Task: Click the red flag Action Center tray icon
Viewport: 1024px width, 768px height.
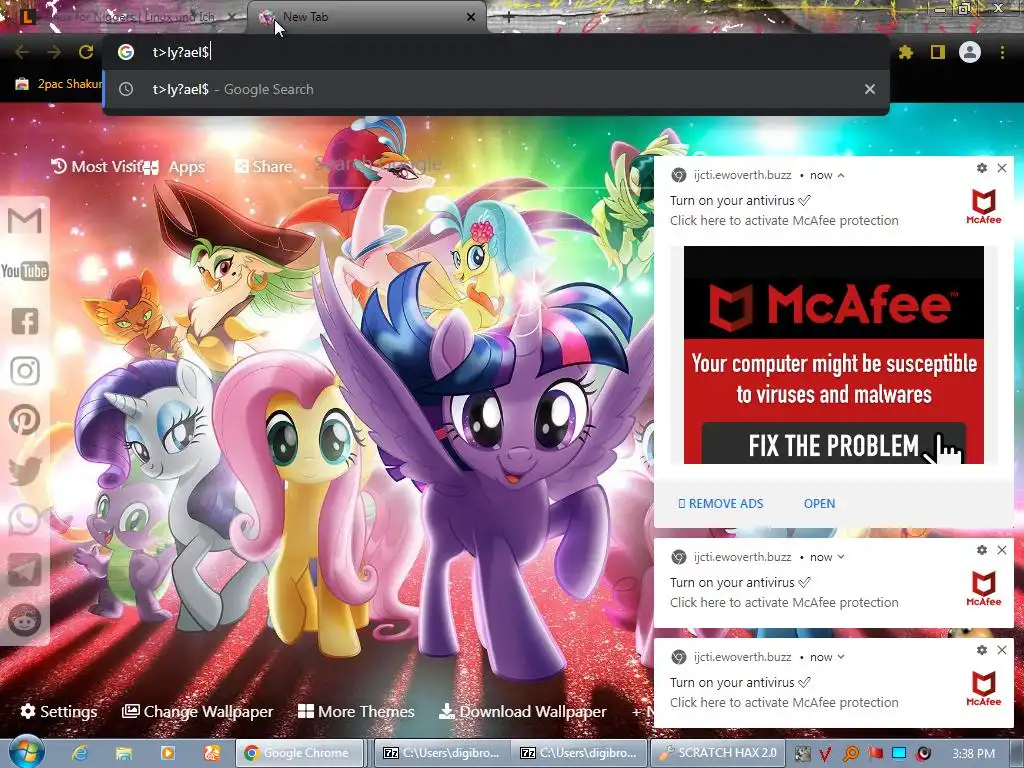Action: tap(875, 754)
